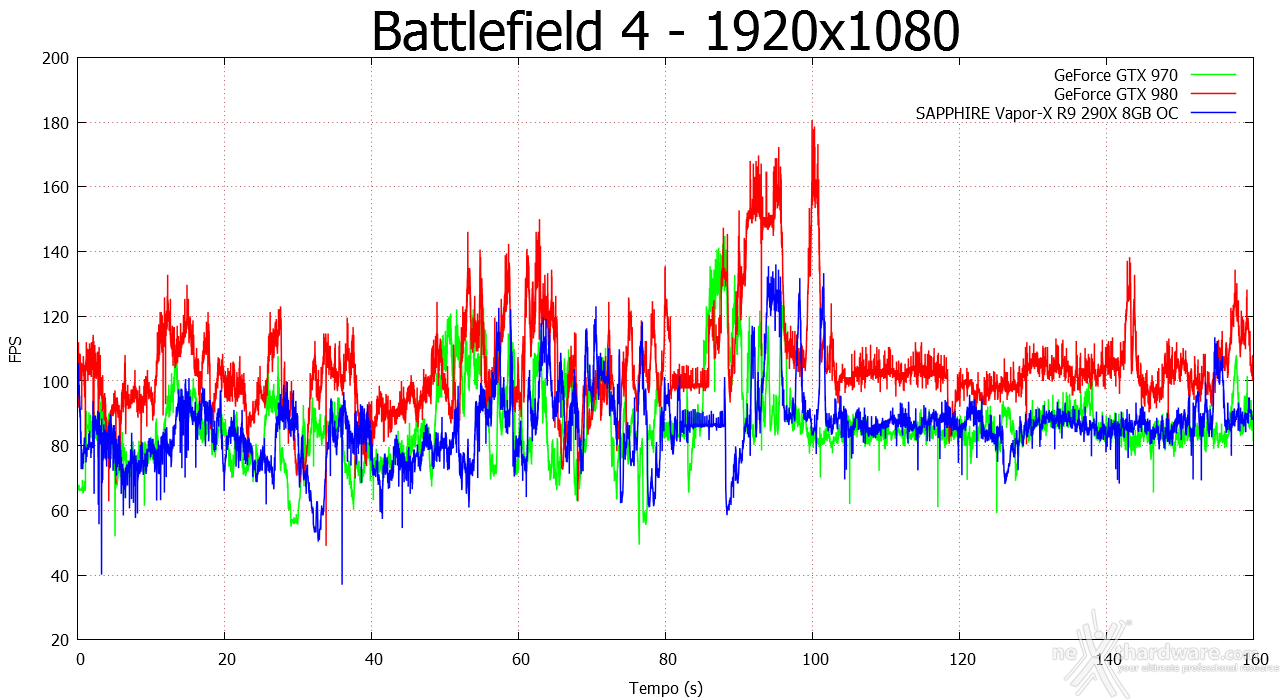Screen dimensions: 1280x700
Task: Click the 100 tick on the Tempo axis
Action: point(813,660)
